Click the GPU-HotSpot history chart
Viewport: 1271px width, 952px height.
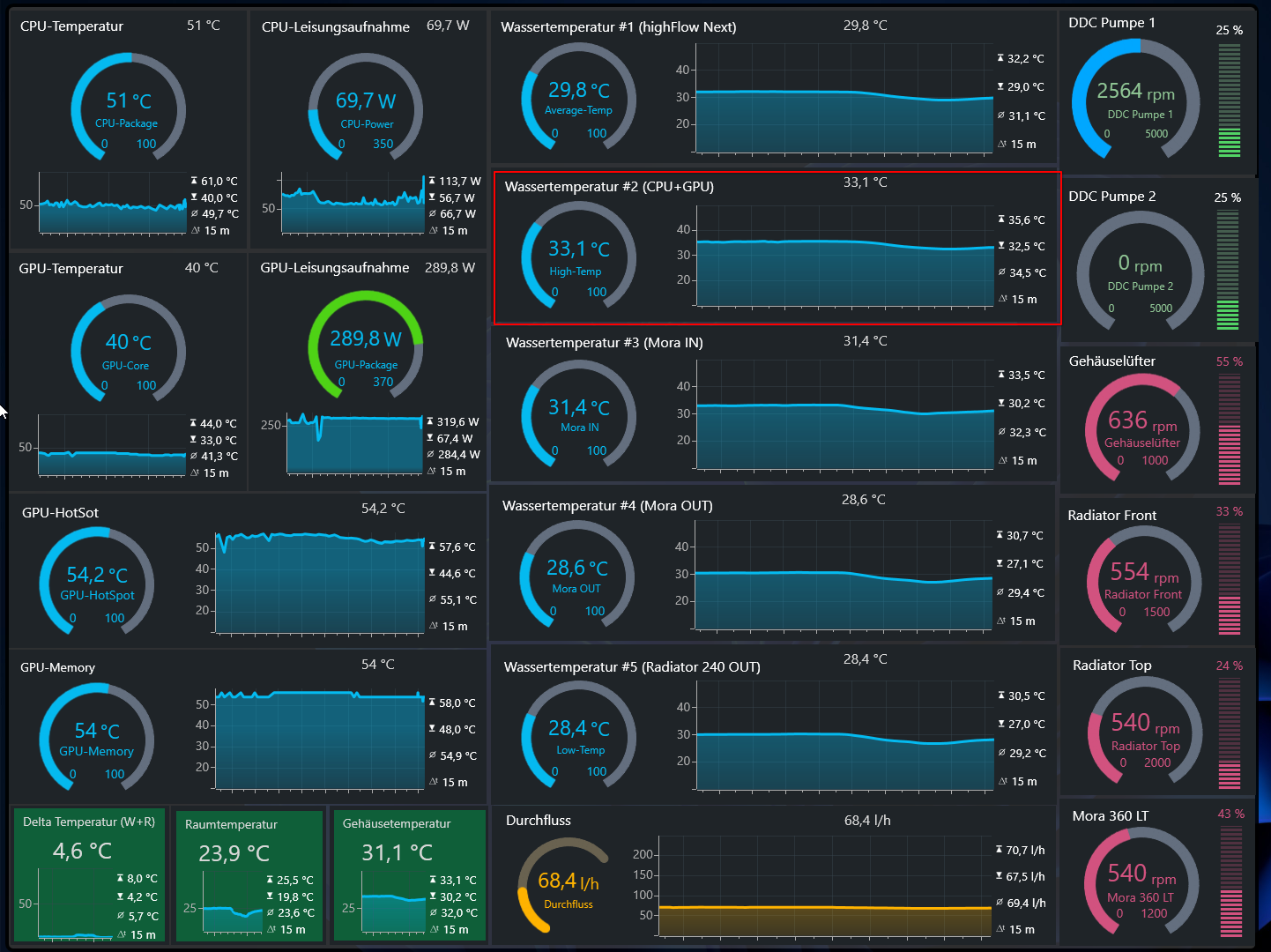[320, 583]
